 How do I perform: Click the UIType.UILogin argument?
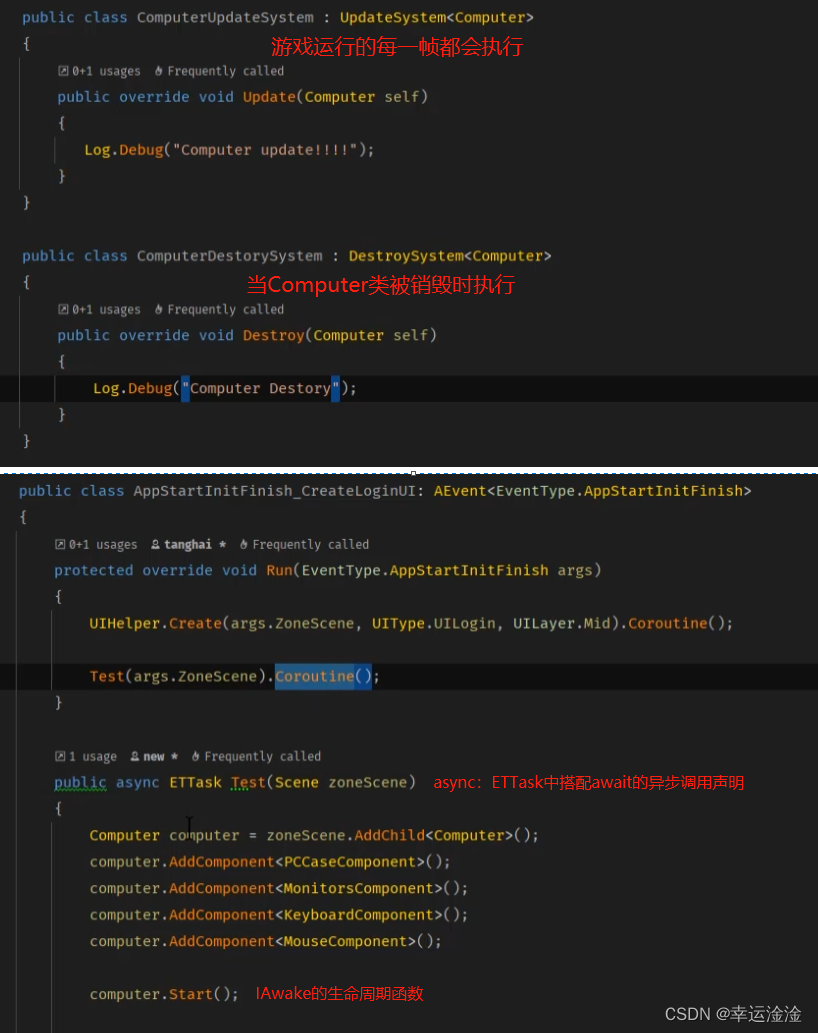click(x=433, y=623)
